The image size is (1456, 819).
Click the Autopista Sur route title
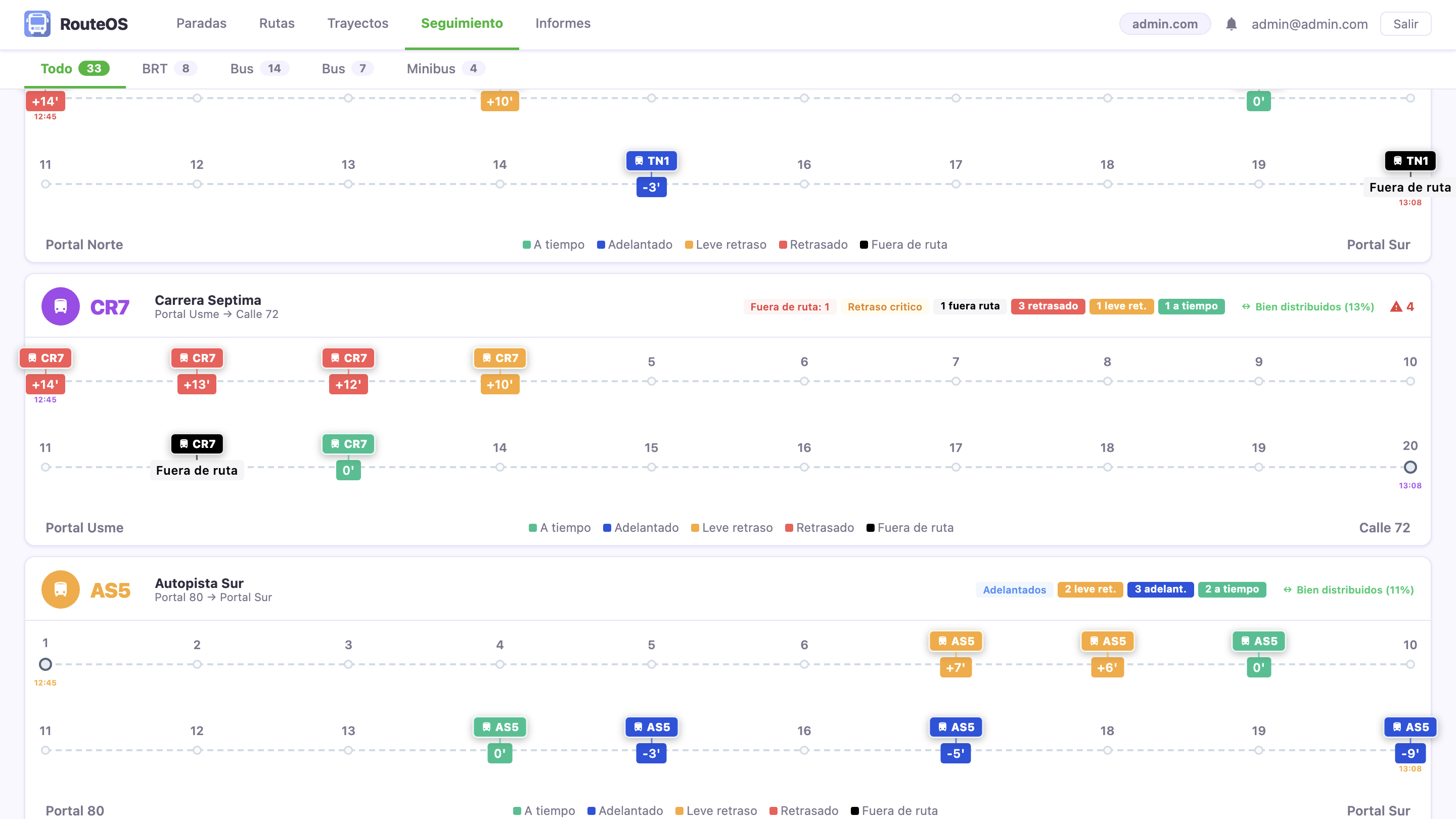pos(199,583)
